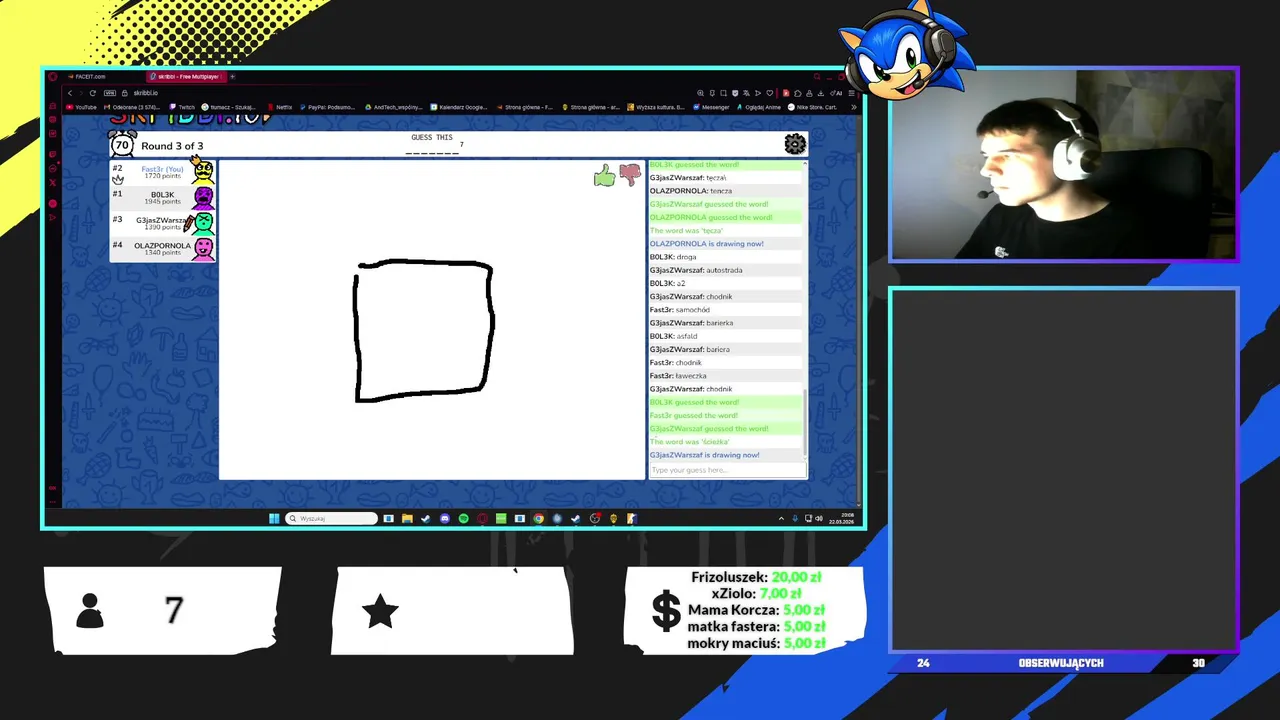Open Discord from the taskbar
The height and width of the screenshot is (720, 1280).
coord(445,518)
